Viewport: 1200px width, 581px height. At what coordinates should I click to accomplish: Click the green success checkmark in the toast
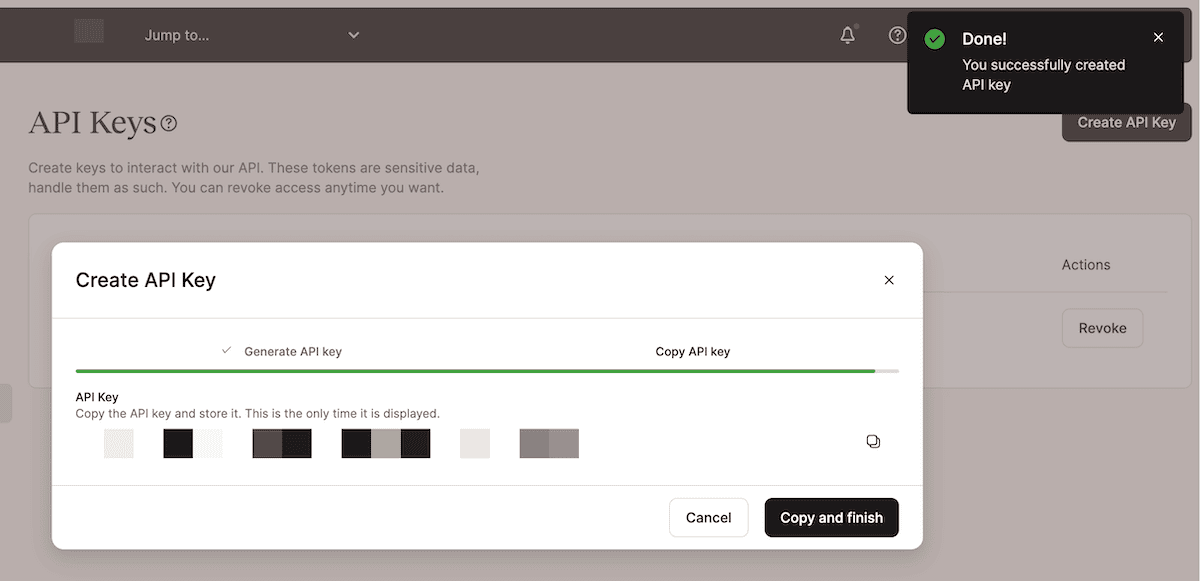(935, 39)
